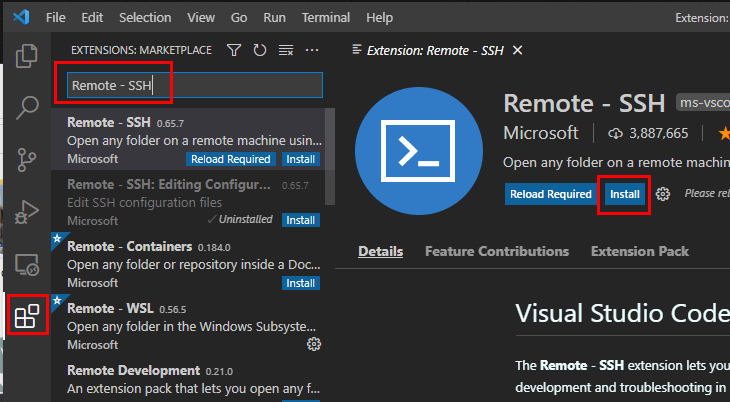The height and width of the screenshot is (402, 730).
Task: Open the Run menu
Action: [x=274, y=18]
